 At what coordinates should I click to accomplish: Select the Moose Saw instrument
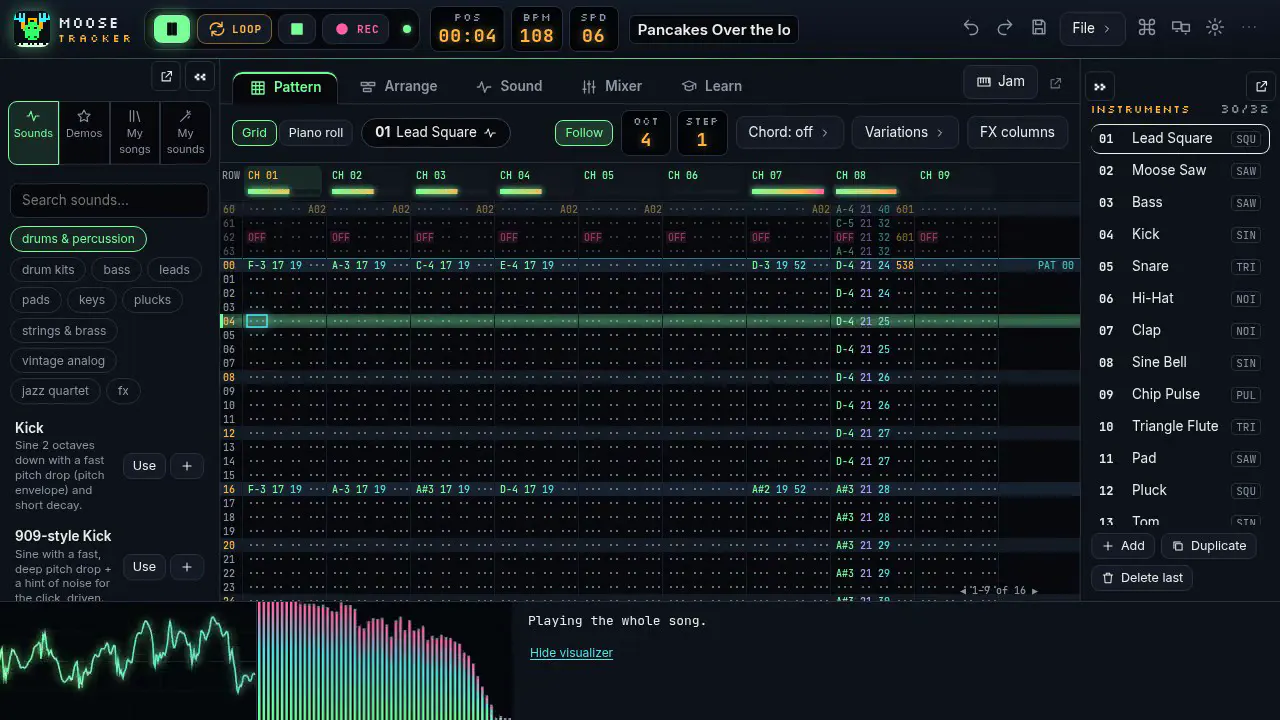point(1180,170)
